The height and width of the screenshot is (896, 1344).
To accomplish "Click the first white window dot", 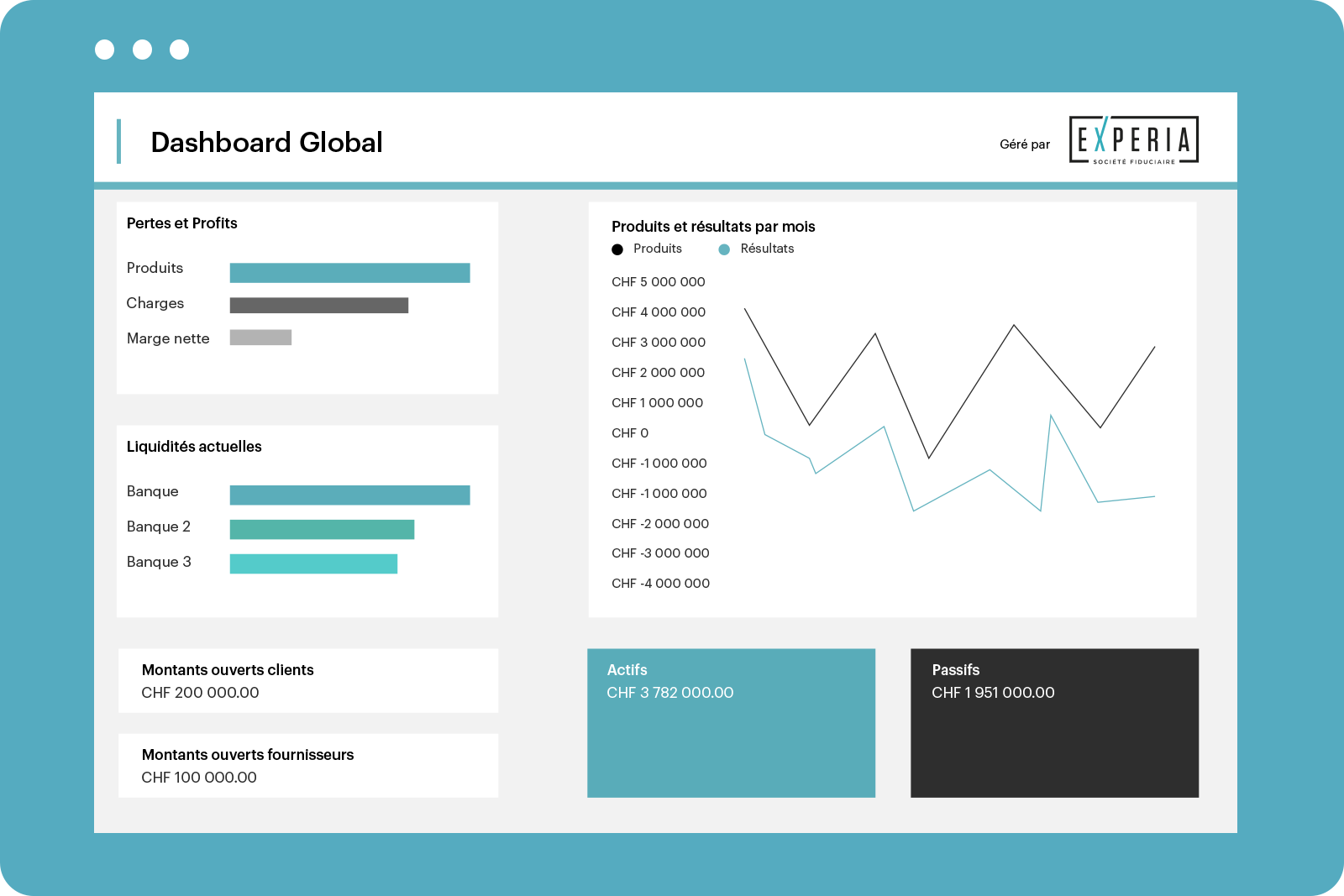I will click(x=105, y=50).
